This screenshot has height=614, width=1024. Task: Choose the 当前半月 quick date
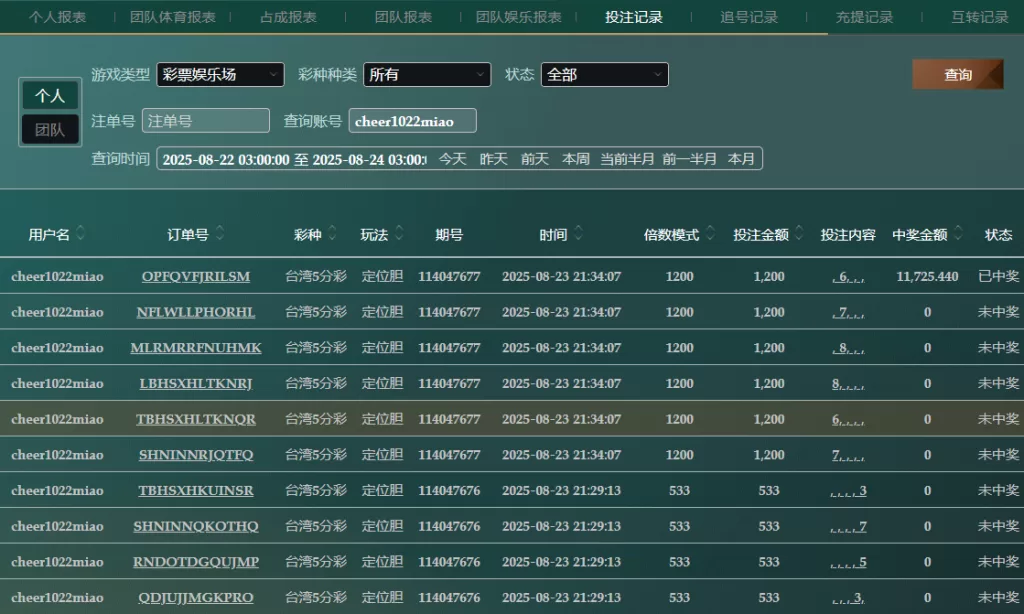(627, 159)
